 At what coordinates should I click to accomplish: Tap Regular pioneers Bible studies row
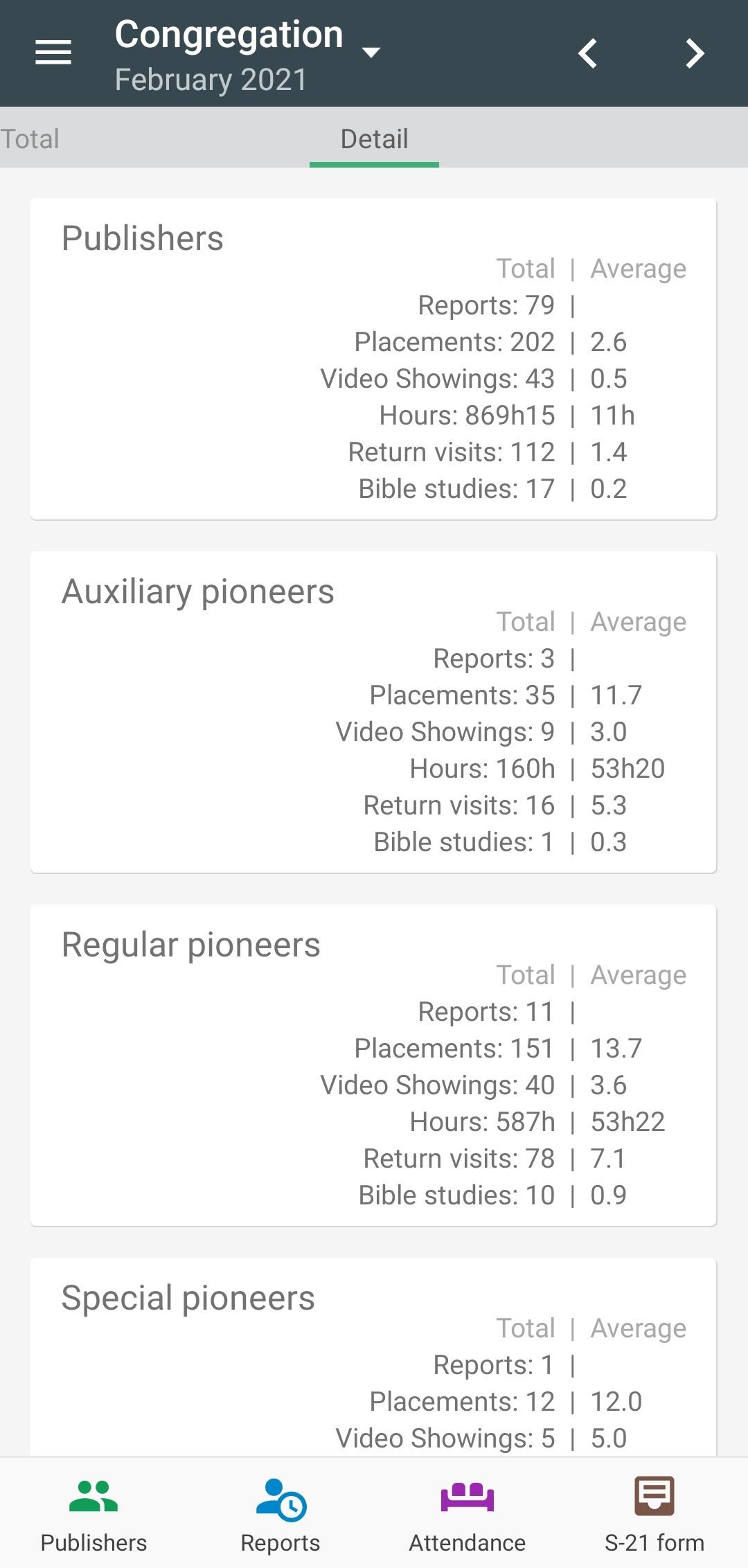[x=492, y=1195]
